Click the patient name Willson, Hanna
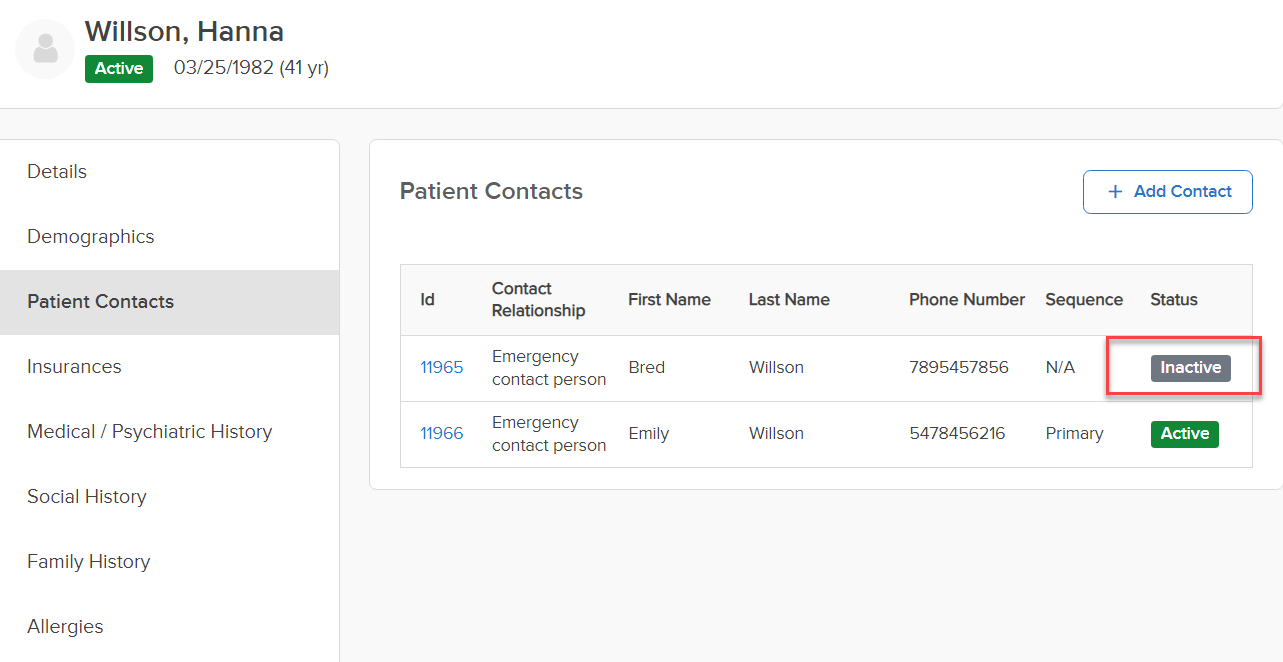Image resolution: width=1283 pixels, height=662 pixels. [x=184, y=32]
